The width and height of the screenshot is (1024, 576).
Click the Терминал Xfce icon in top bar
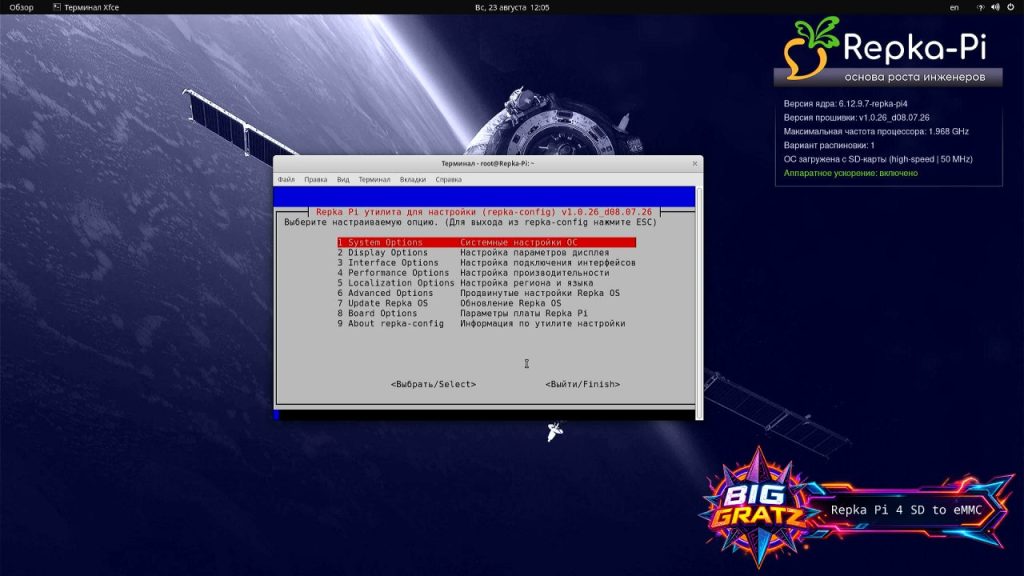(x=57, y=7)
